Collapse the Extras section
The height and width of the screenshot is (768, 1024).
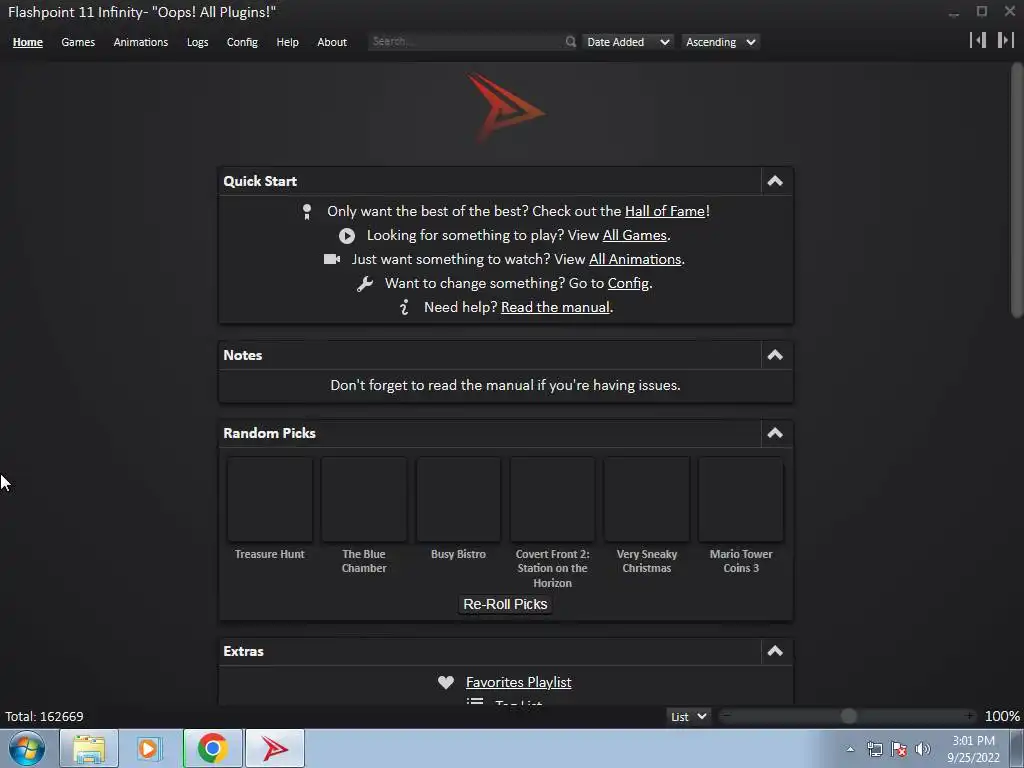point(775,650)
